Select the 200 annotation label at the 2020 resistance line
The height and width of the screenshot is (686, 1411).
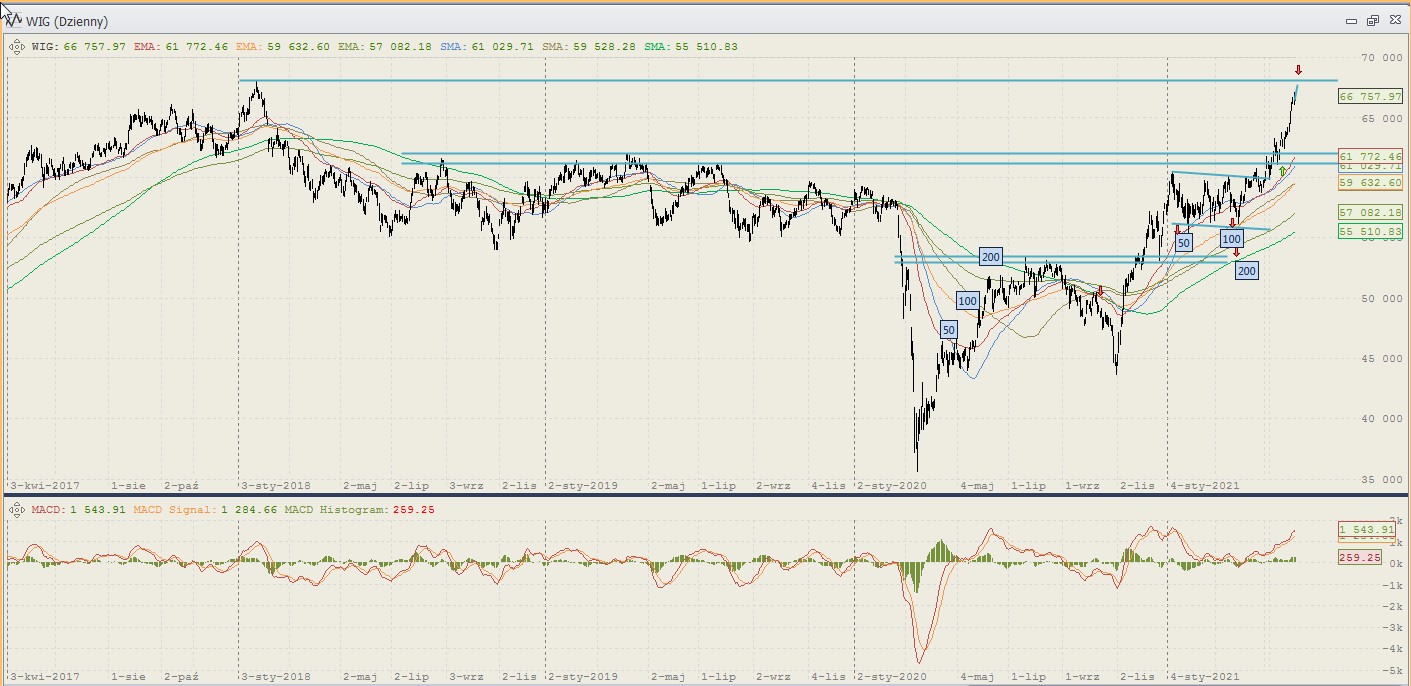pyautogui.click(x=990, y=257)
